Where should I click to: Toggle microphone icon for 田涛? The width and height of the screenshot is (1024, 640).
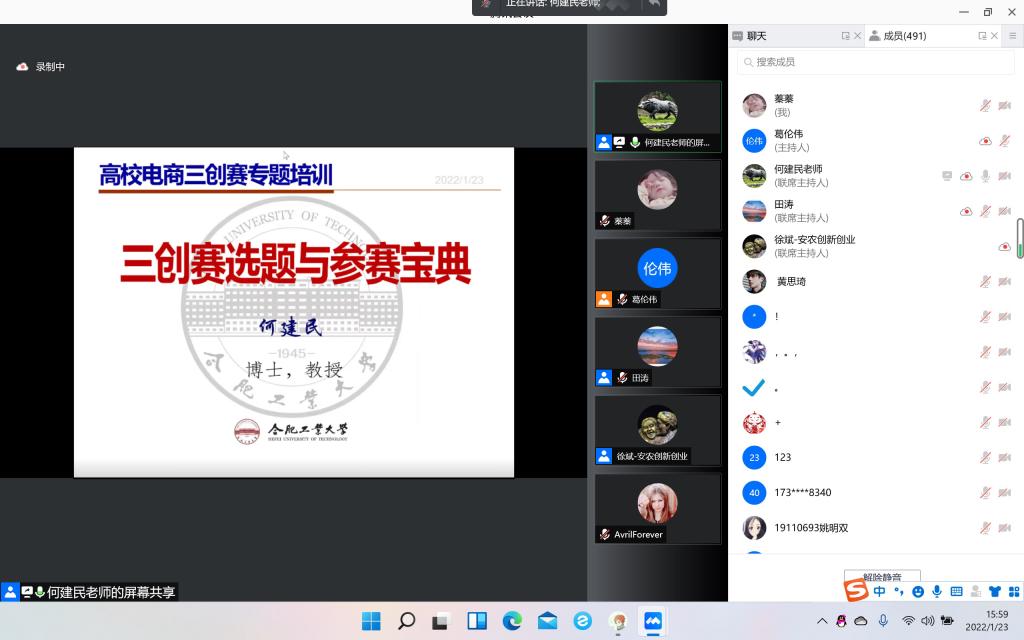pyautogui.click(x=985, y=211)
